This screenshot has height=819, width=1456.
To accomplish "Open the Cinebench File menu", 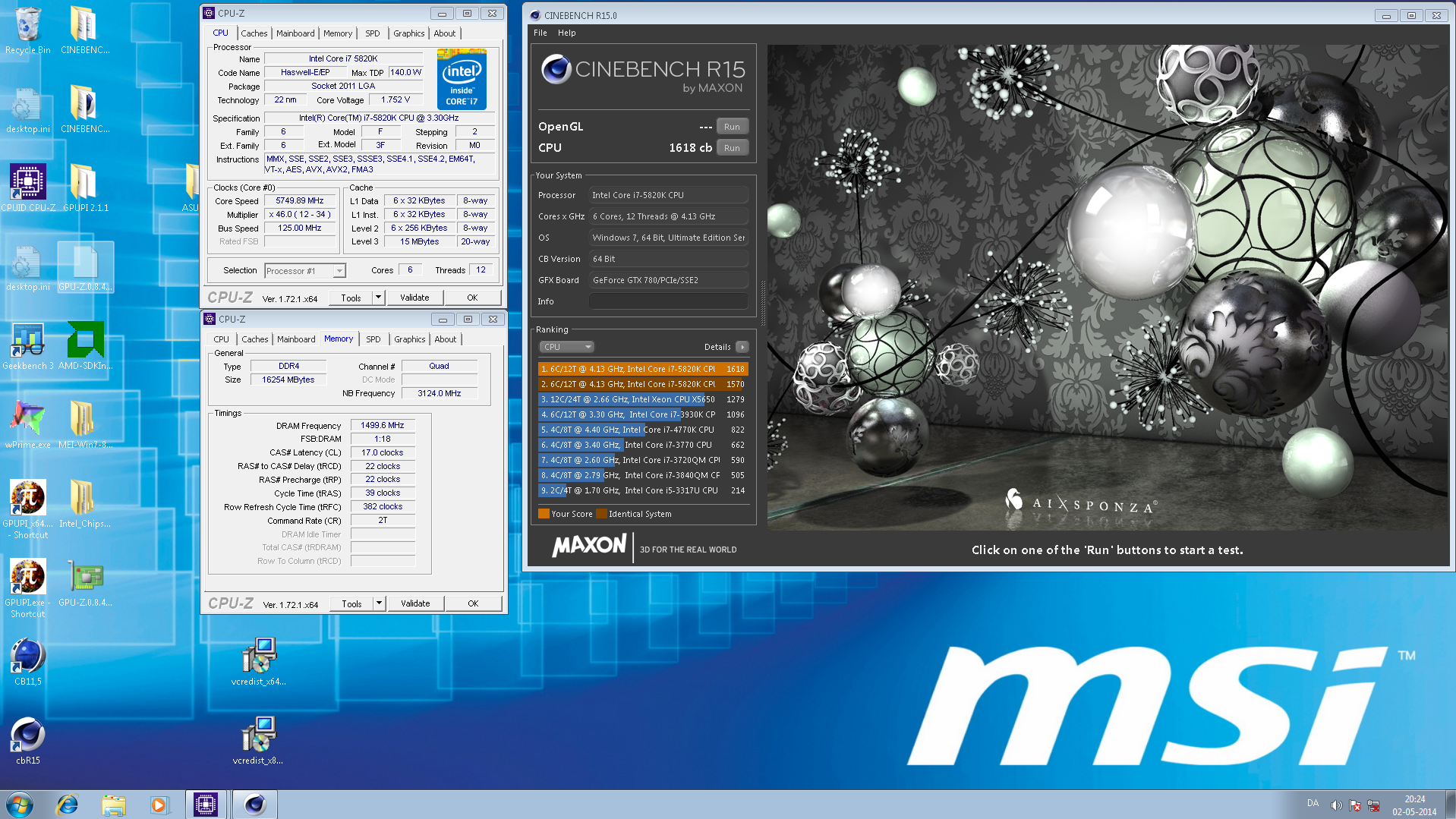I will tap(540, 33).
